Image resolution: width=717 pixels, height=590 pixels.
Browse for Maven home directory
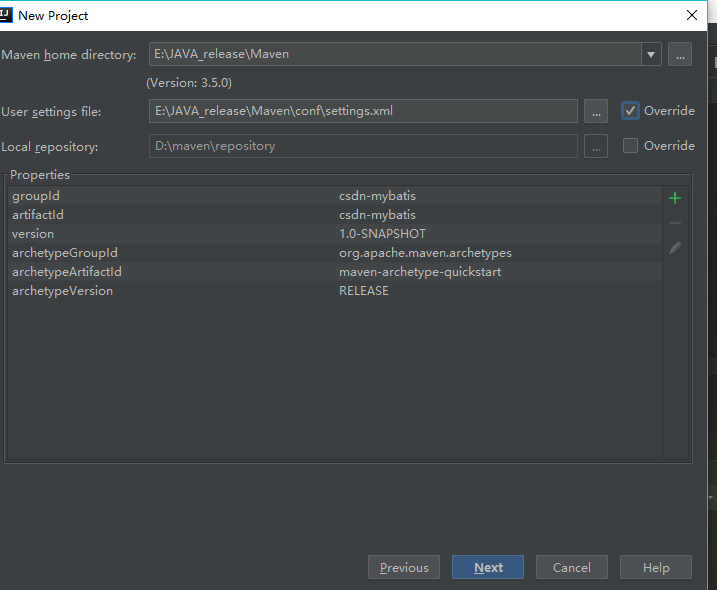pos(680,54)
